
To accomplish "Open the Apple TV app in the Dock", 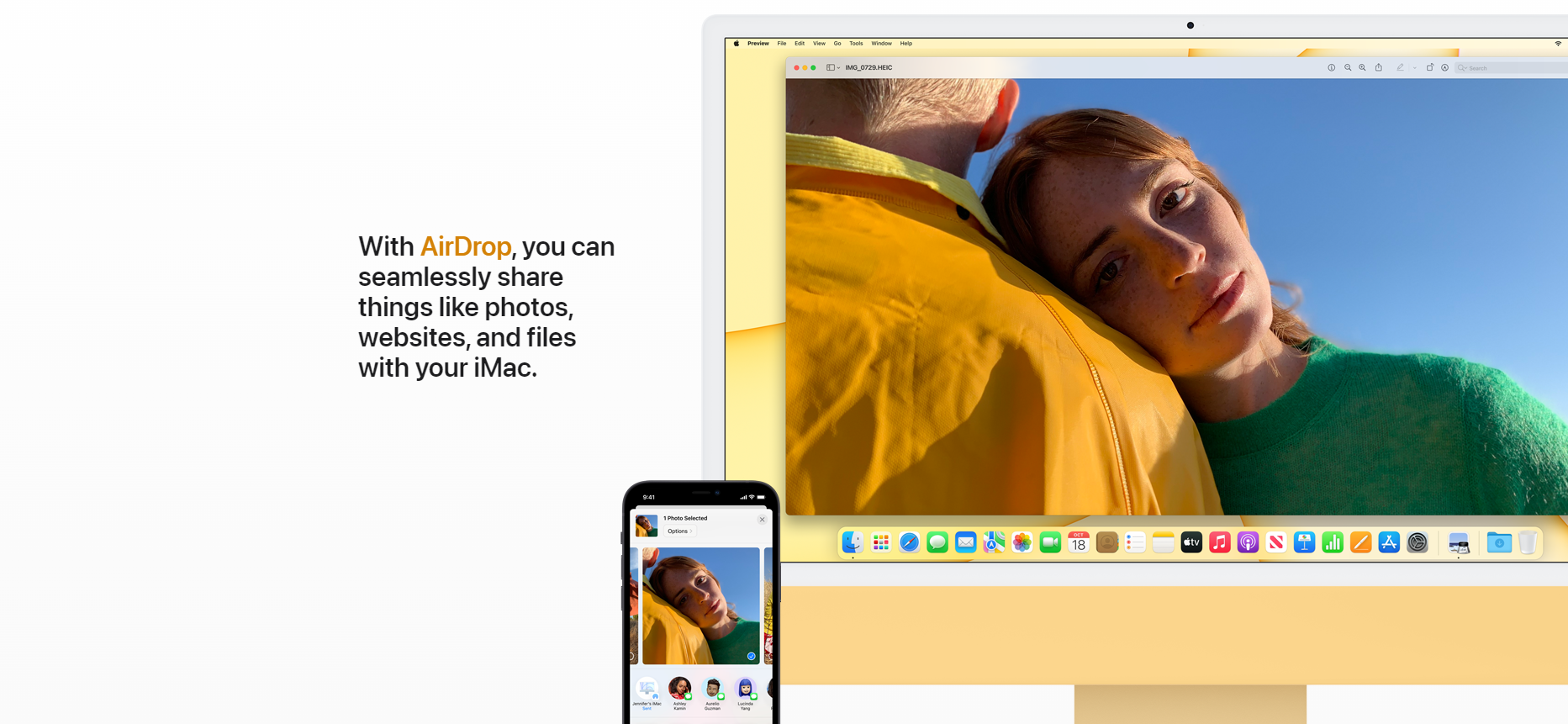I will (x=1191, y=543).
